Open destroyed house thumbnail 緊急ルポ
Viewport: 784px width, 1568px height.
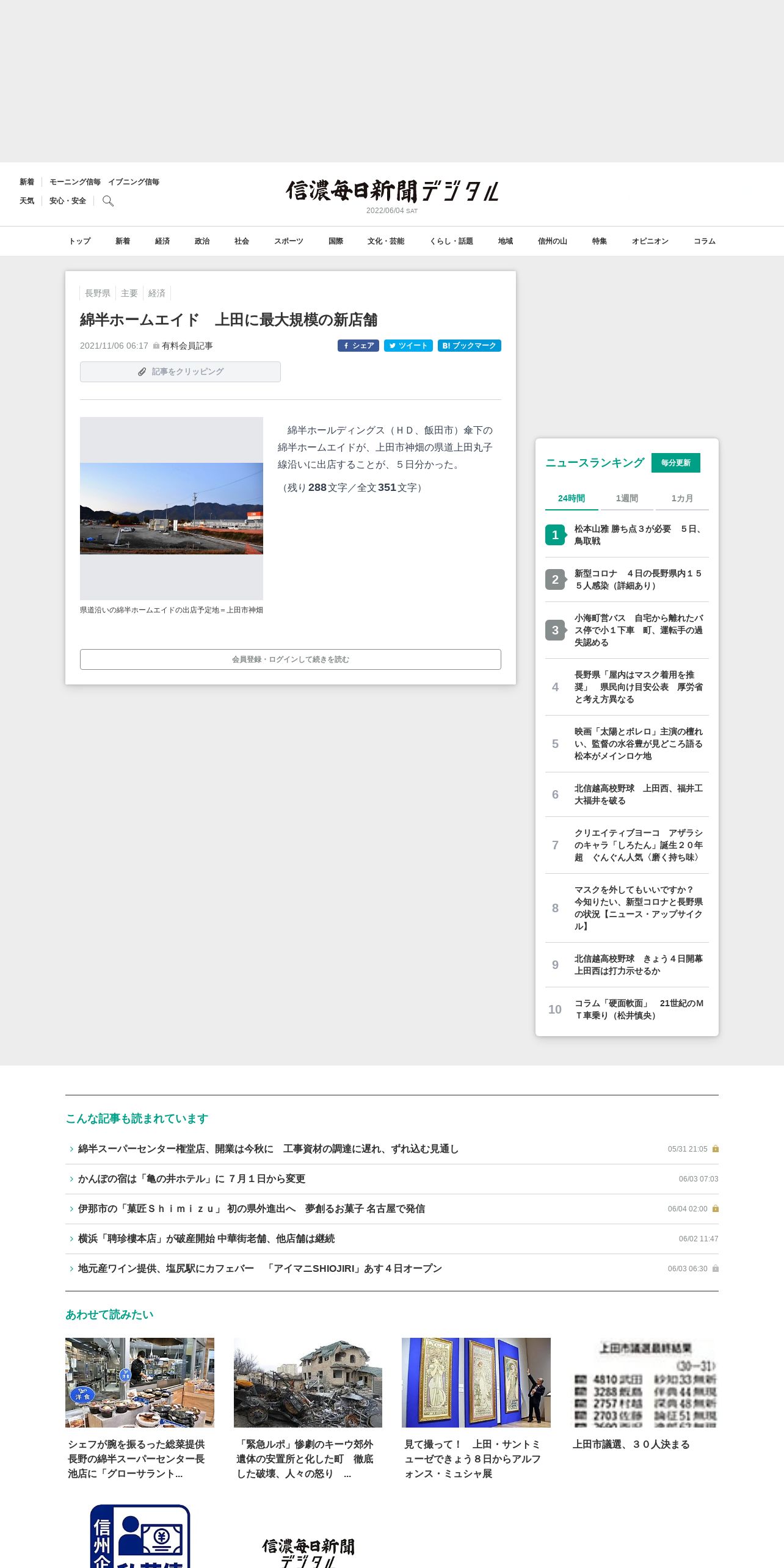[x=308, y=1382]
